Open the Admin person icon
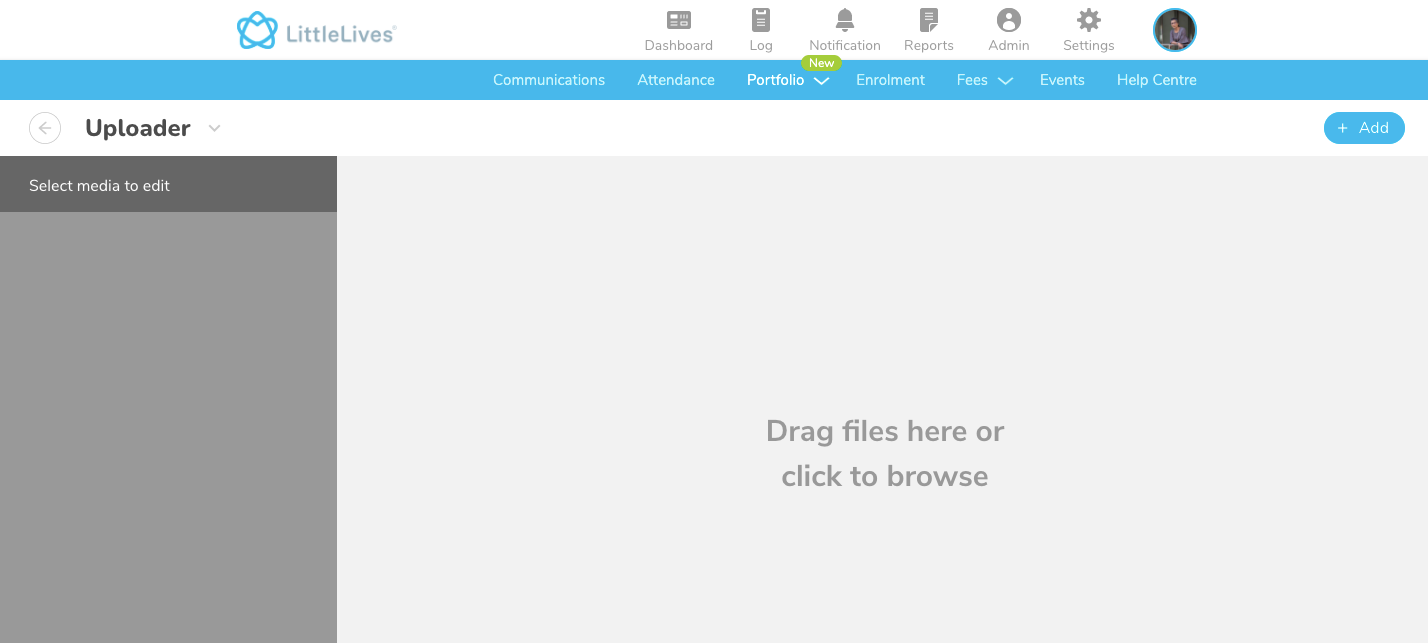The image size is (1428, 643). coord(1009,20)
